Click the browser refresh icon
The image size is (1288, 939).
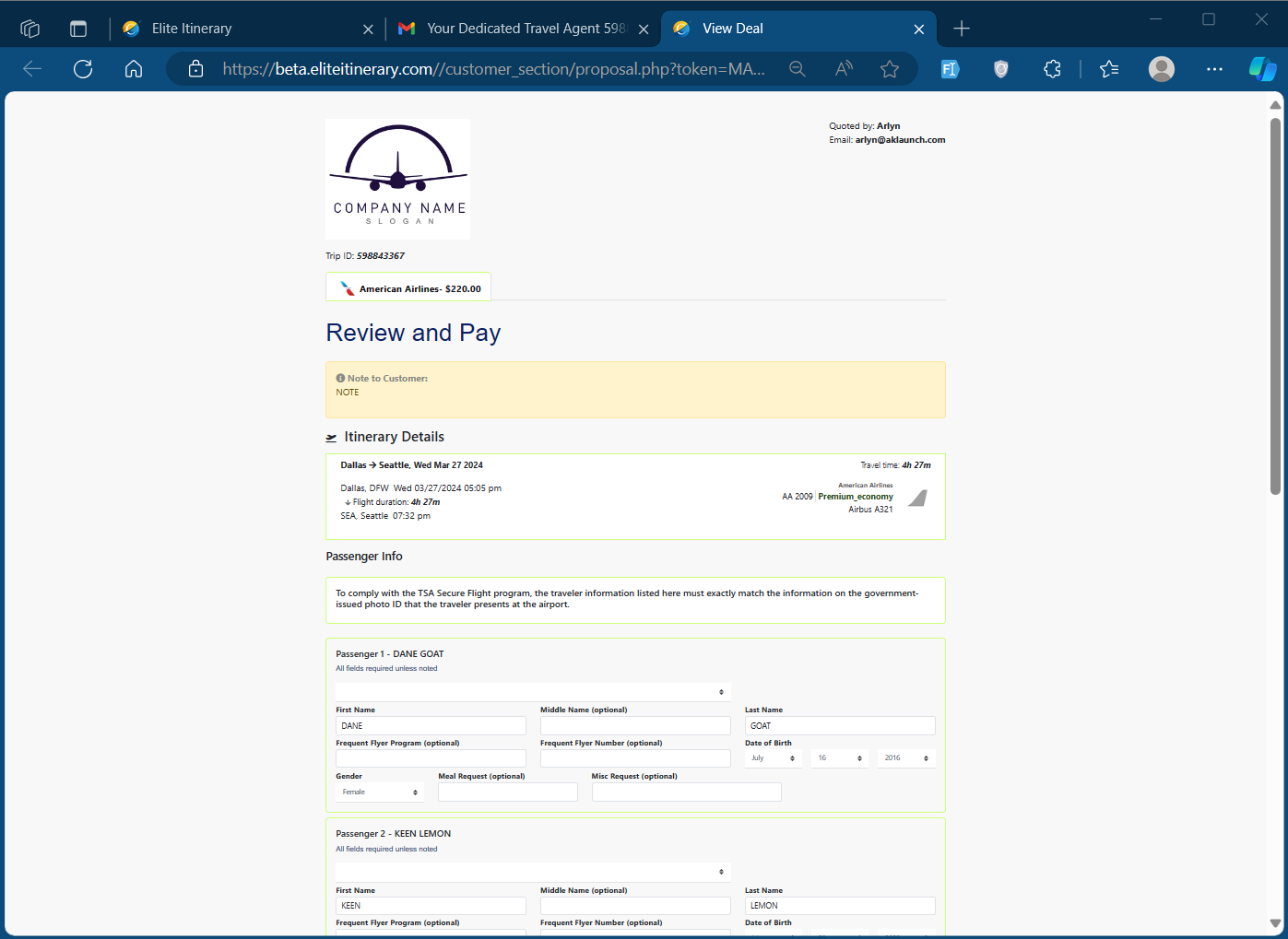(x=83, y=69)
